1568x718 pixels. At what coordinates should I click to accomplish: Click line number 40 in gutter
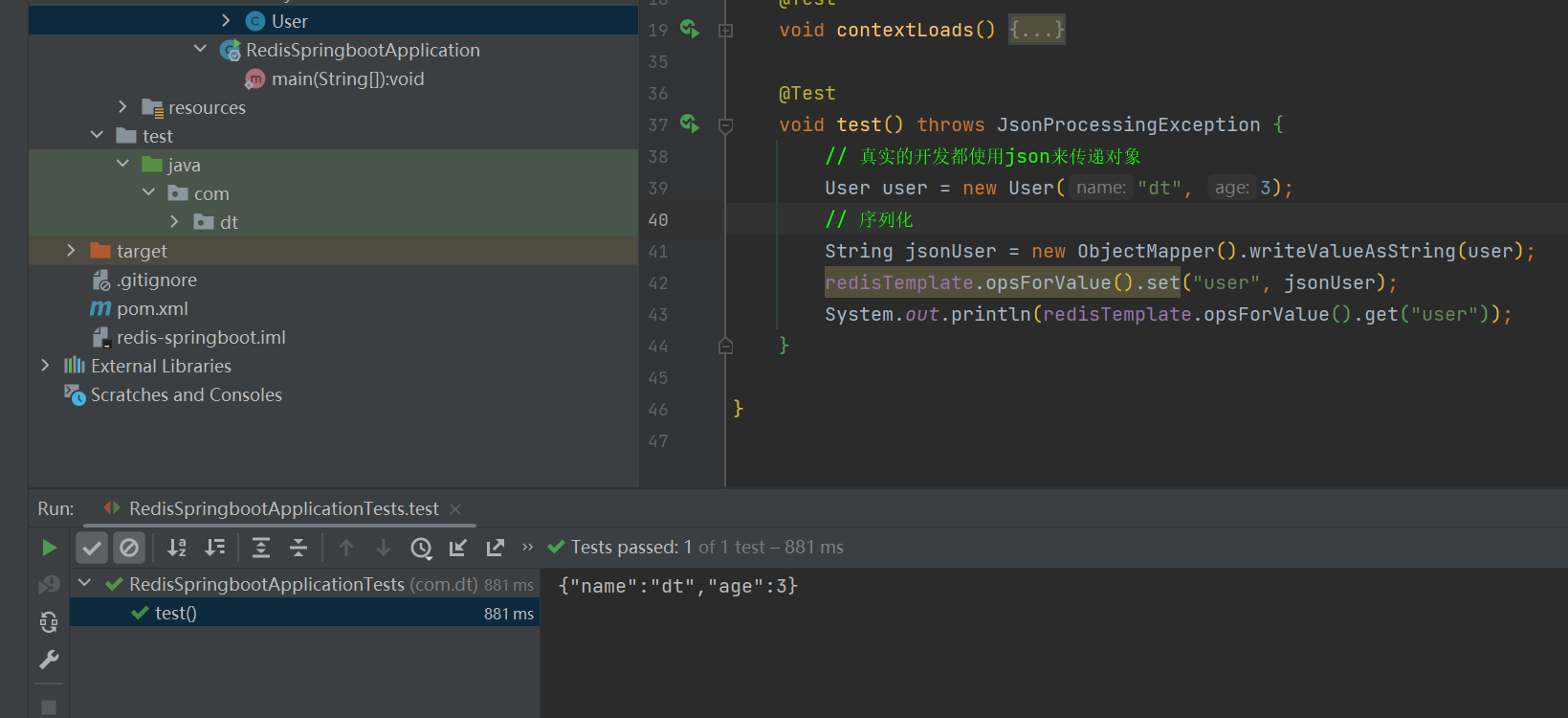click(x=658, y=219)
